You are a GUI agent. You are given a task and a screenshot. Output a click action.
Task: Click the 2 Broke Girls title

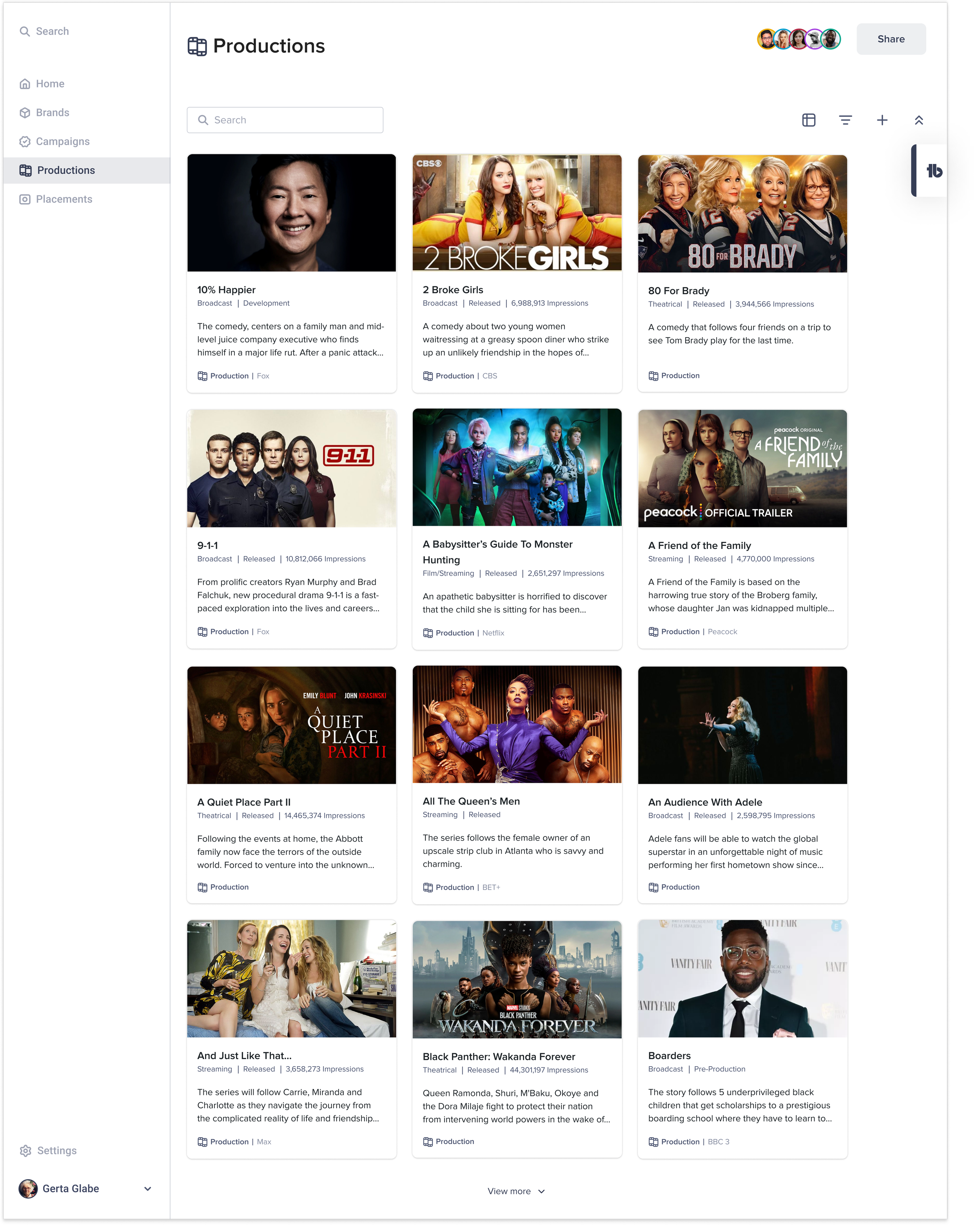[x=453, y=290]
